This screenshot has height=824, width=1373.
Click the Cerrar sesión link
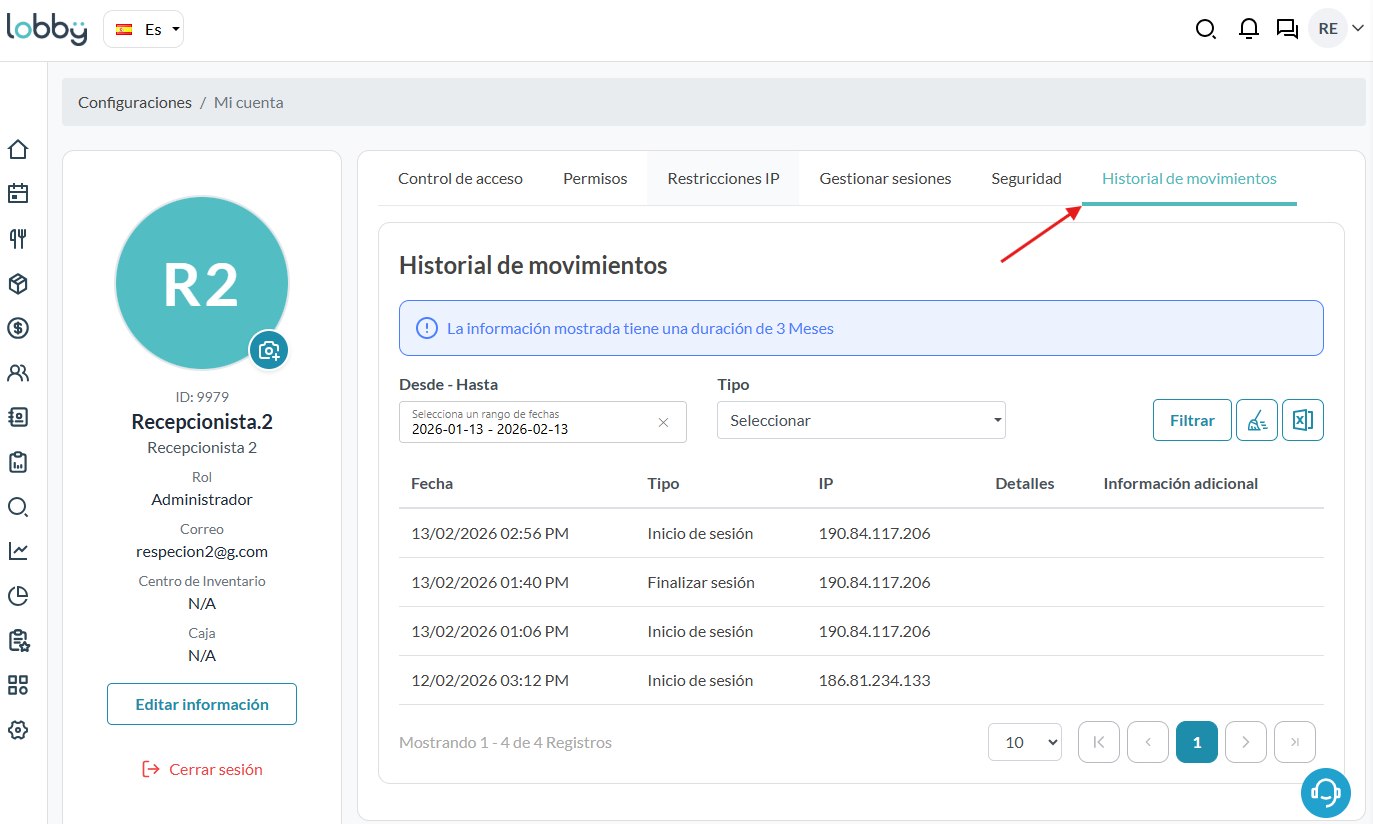(x=203, y=770)
